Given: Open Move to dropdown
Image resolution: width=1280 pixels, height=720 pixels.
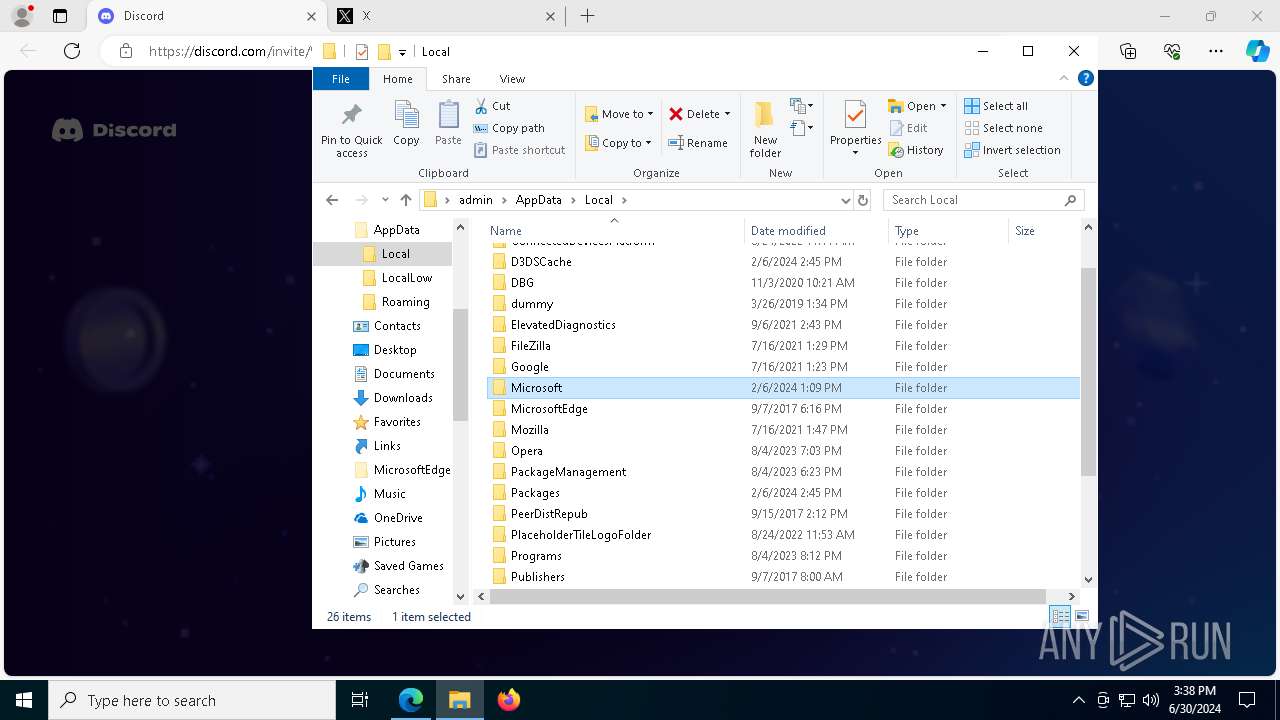Looking at the screenshot, I should [619, 114].
